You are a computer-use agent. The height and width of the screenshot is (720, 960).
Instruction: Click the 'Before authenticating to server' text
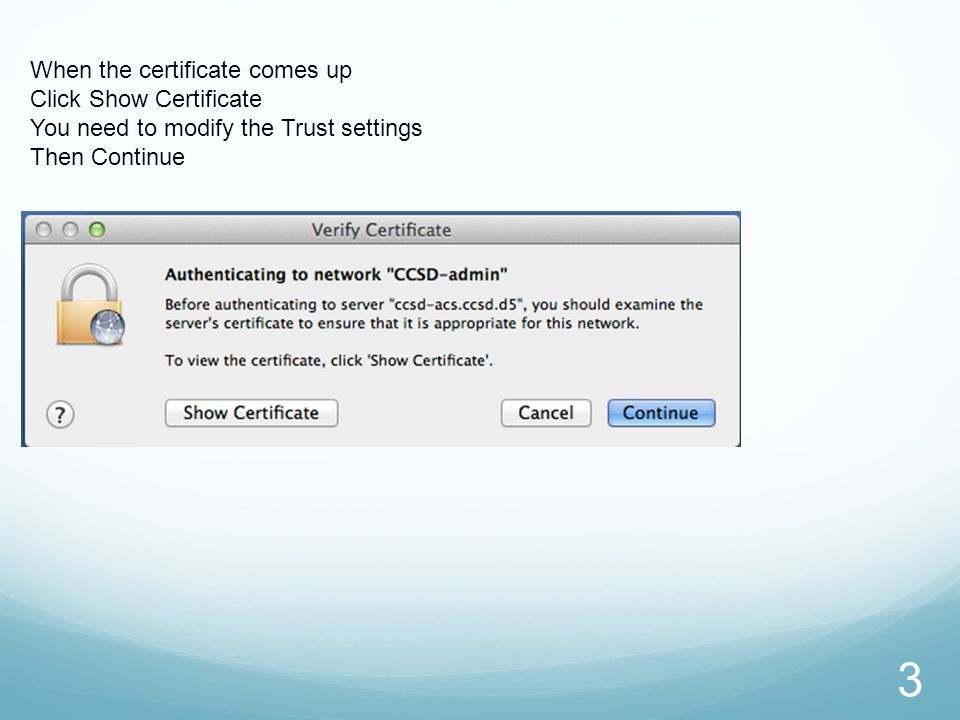pyautogui.click(x=433, y=313)
